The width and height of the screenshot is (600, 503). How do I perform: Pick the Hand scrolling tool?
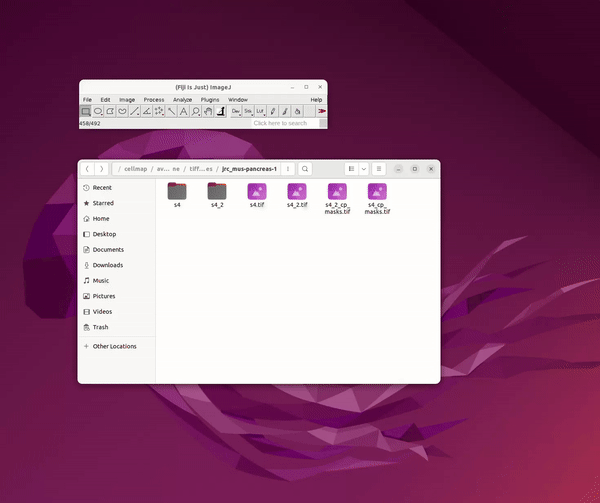(207, 111)
